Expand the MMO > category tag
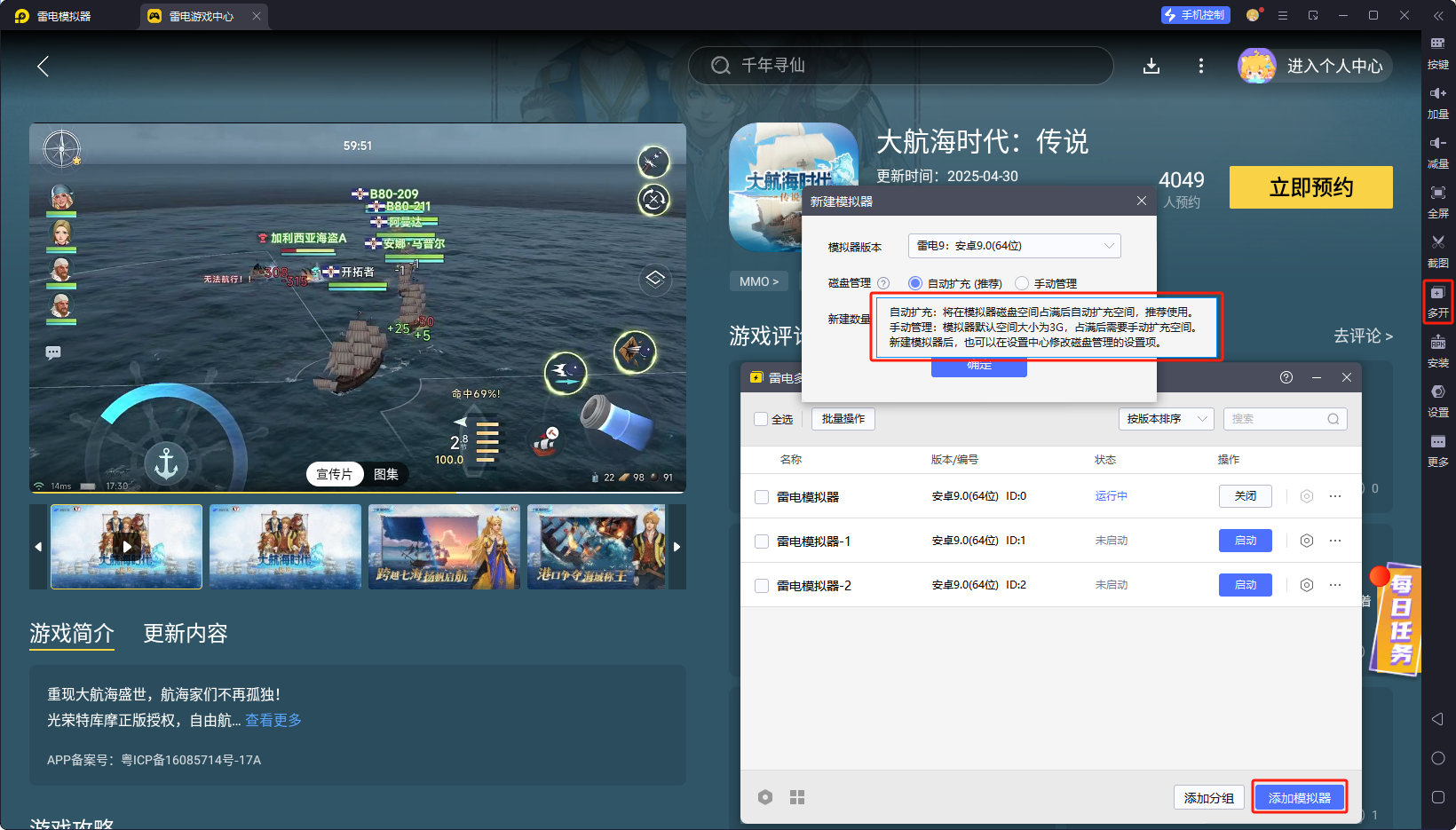Screen dimensions: 1456x830 pyautogui.click(x=759, y=281)
